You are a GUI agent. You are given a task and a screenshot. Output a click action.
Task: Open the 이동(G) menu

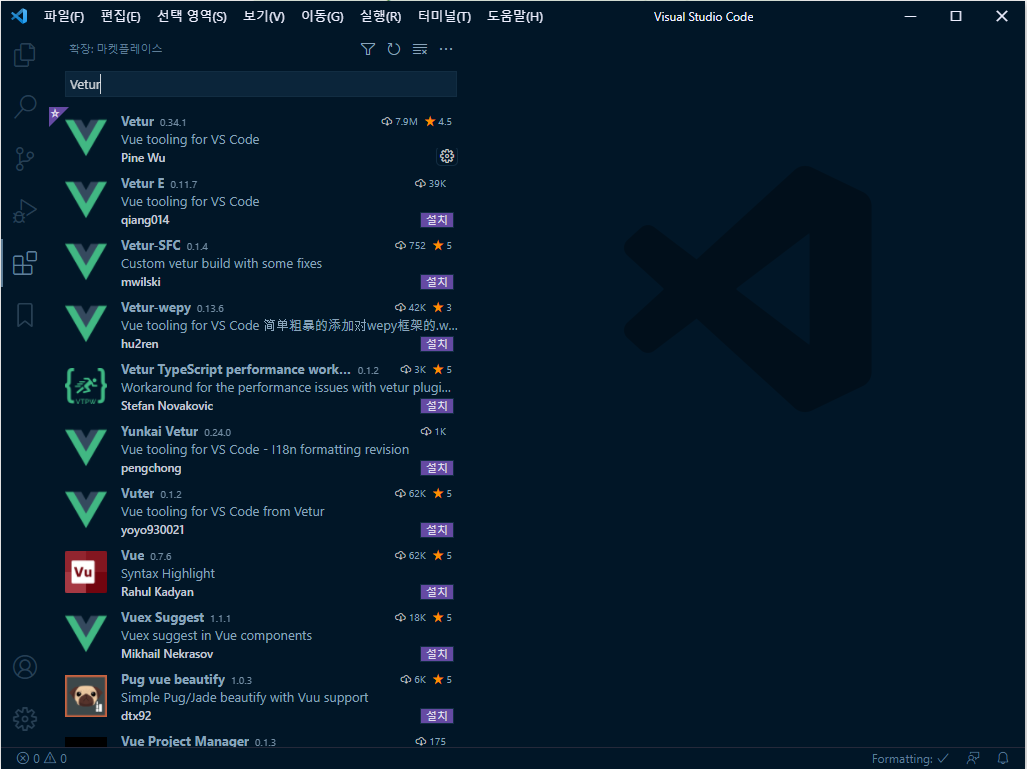tap(322, 16)
